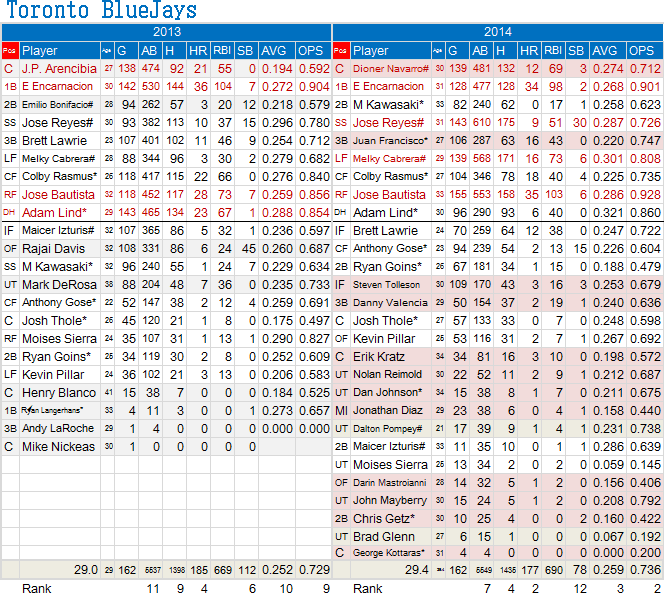Select player Darin Mastroianni
This screenshot has height=593, width=664.
tap(390, 482)
